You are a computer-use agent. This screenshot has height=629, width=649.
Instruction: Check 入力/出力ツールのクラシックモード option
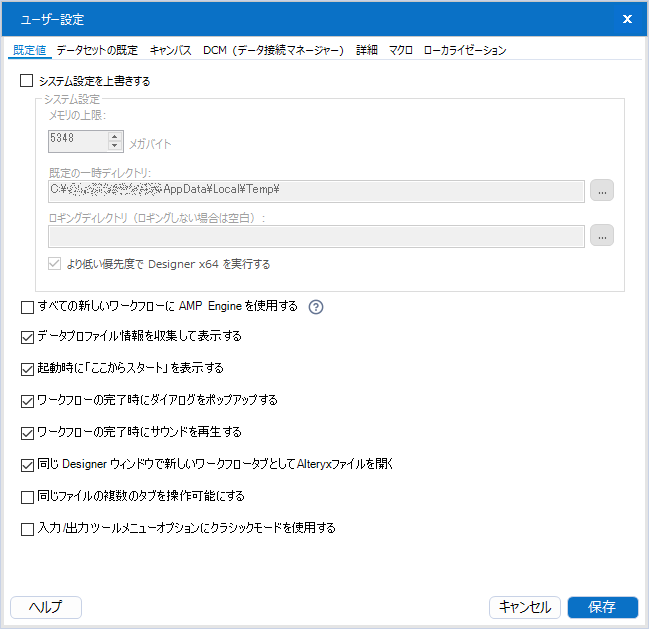pos(27,529)
